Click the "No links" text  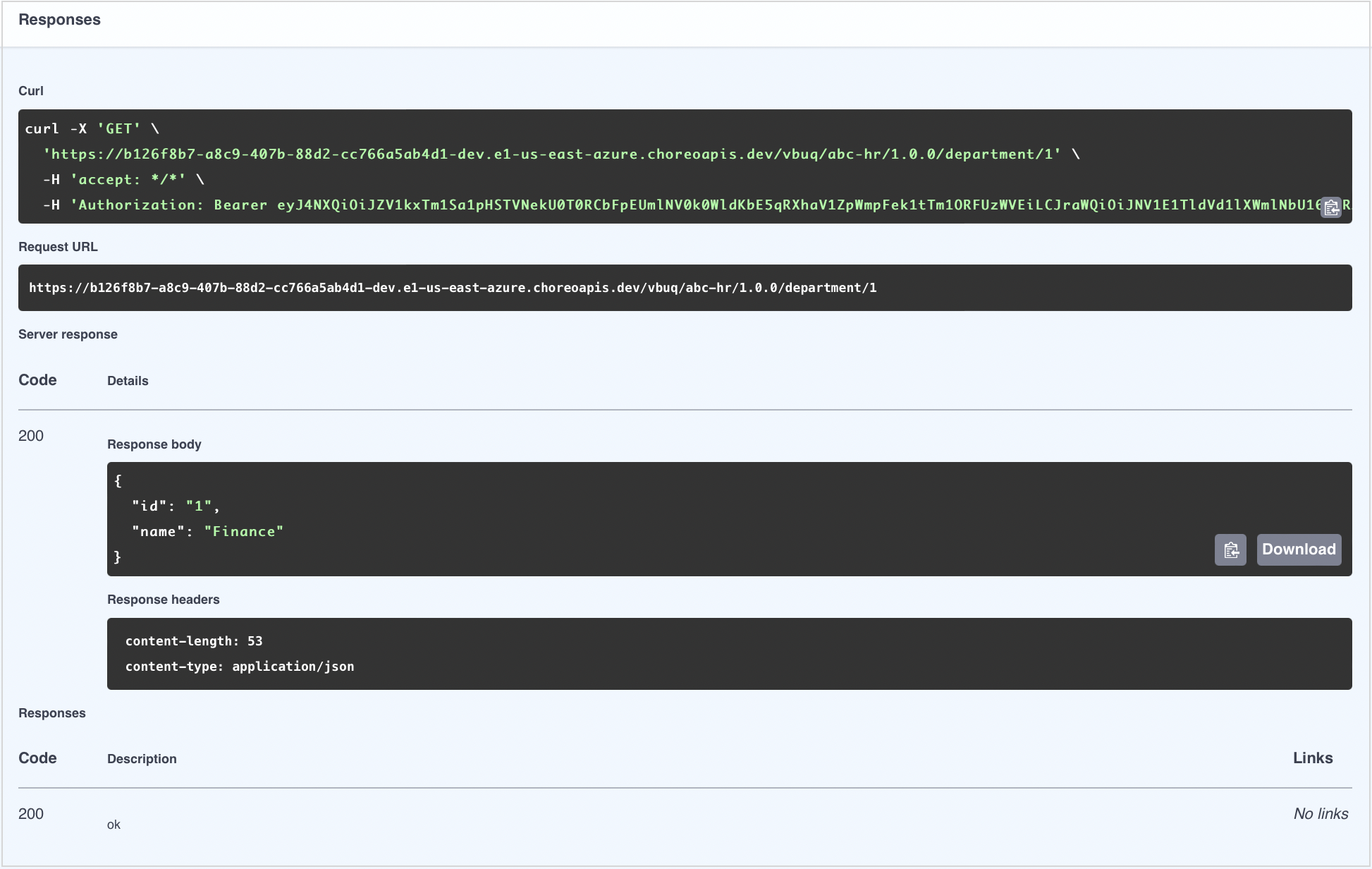click(1321, 814)
